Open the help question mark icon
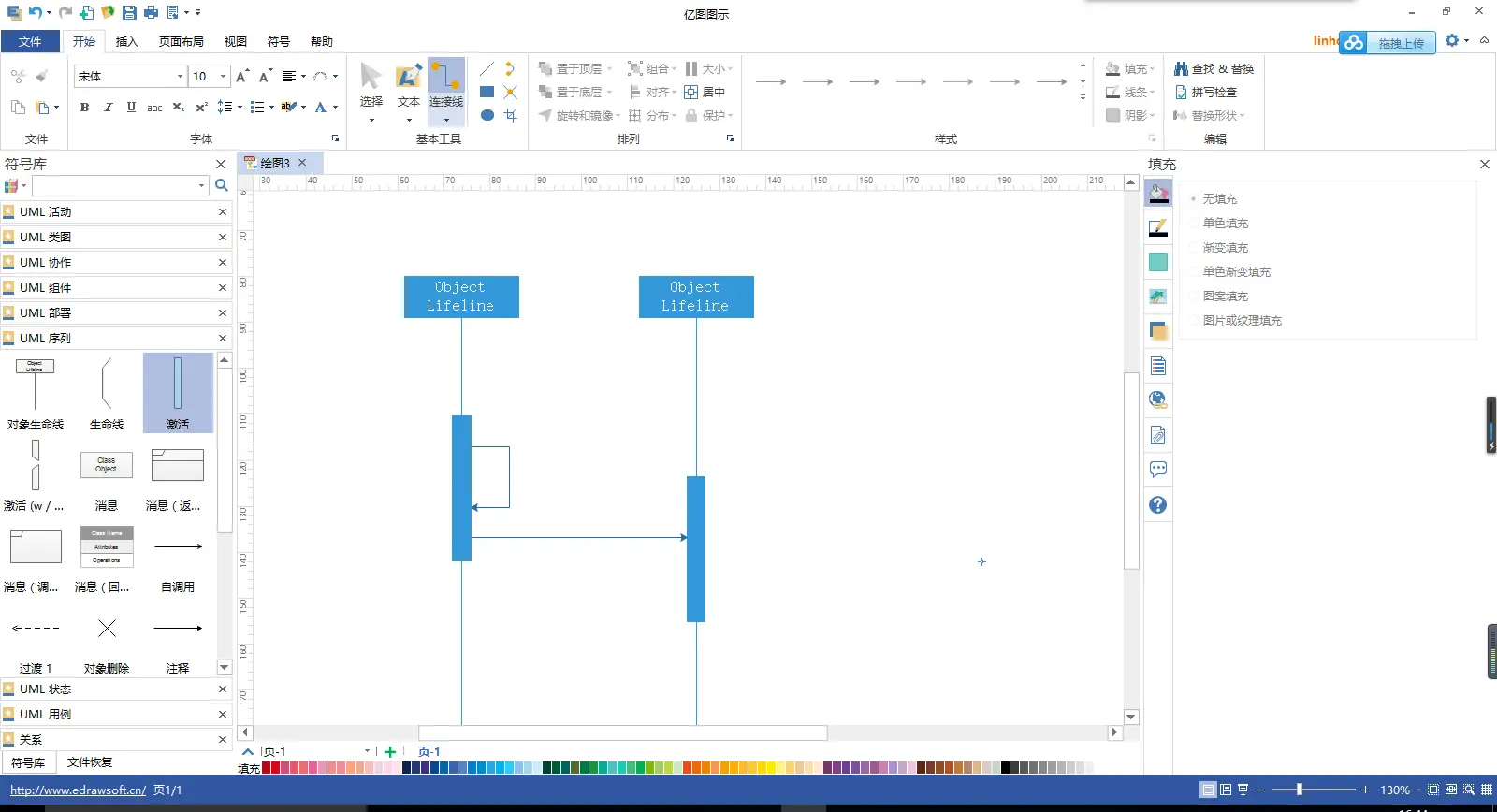This screenshot has width=1497, height=812. pos(1158,504)
